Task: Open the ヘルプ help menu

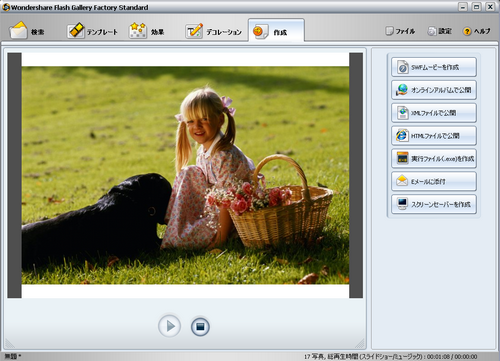Action: pos(477,31)
